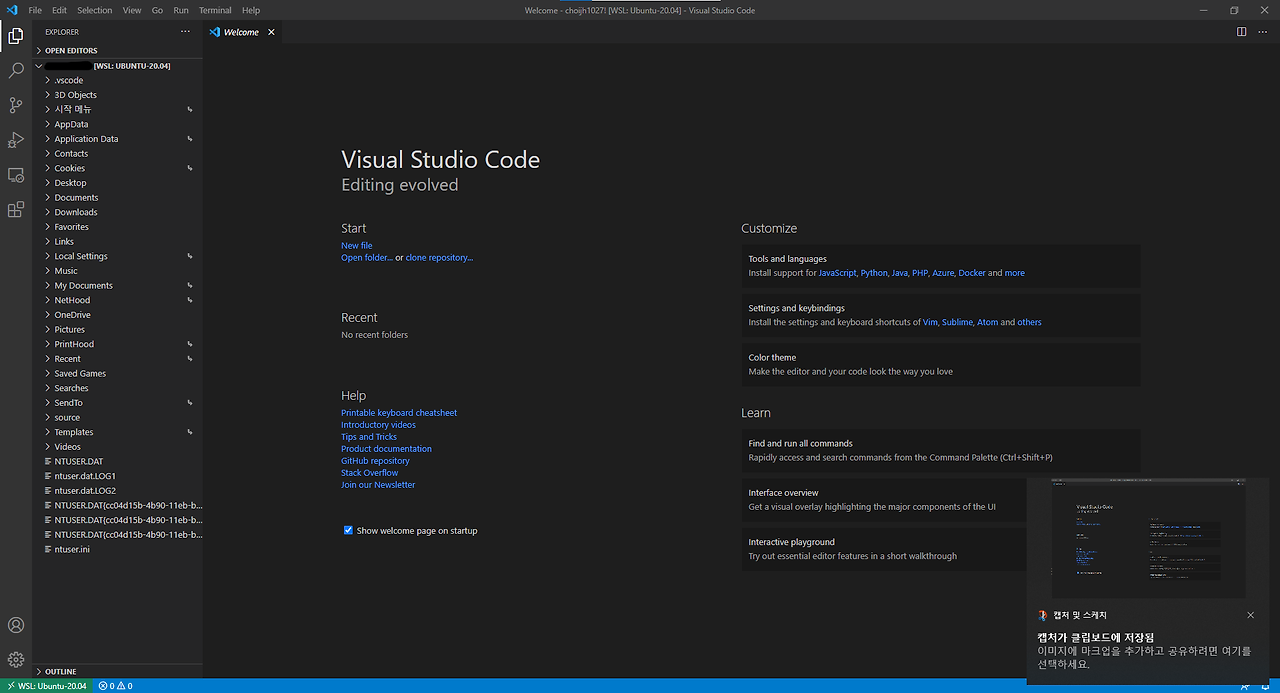Open the Go menu
1280x693 pixels.
click(157, 10)
